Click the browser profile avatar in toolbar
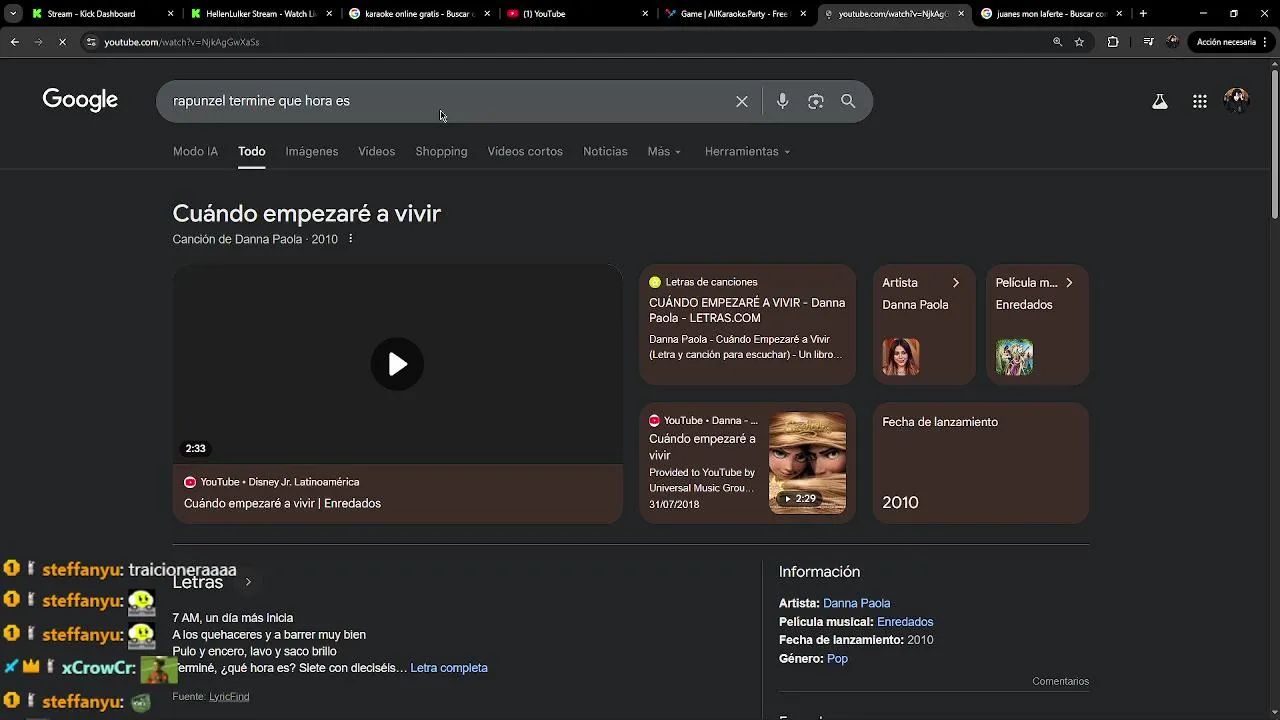This screenshot has width=1280, height=720. (1173, 42)
